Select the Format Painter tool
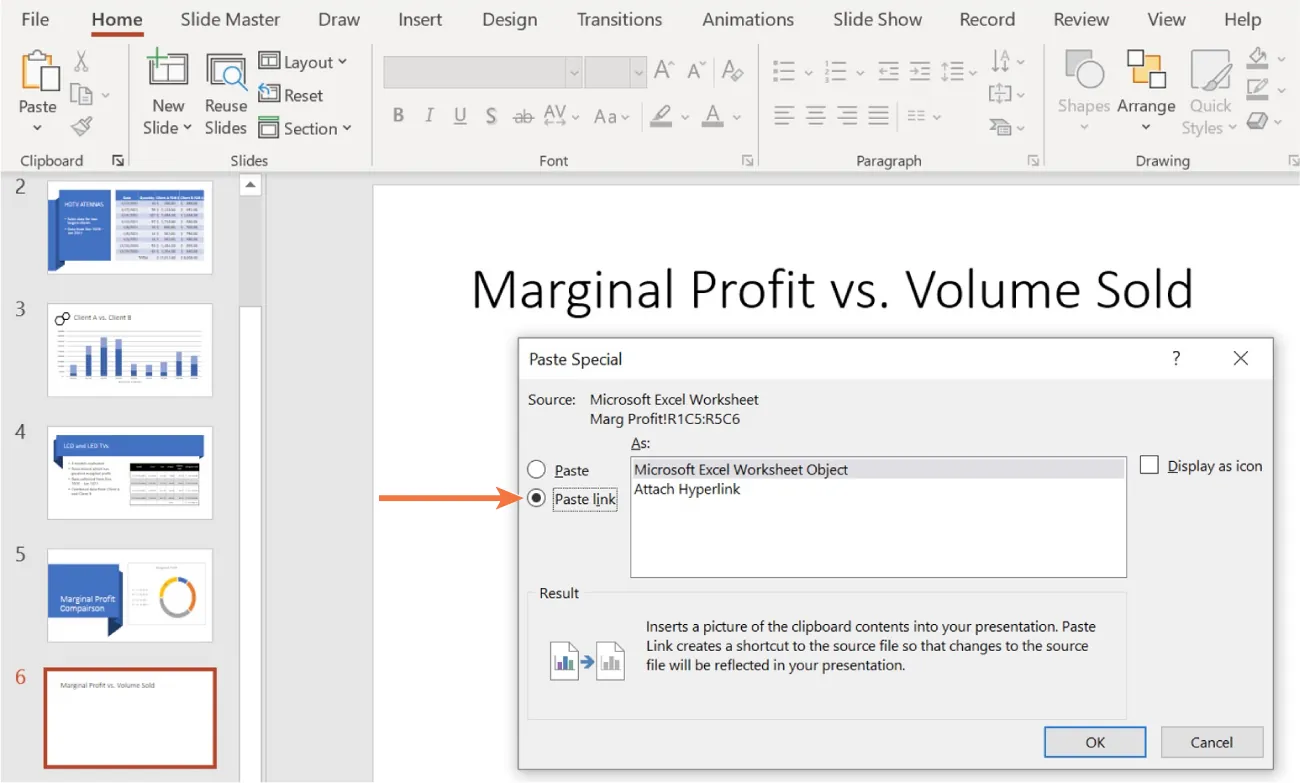The image size is (1300, 783). (x=83, y=127)
